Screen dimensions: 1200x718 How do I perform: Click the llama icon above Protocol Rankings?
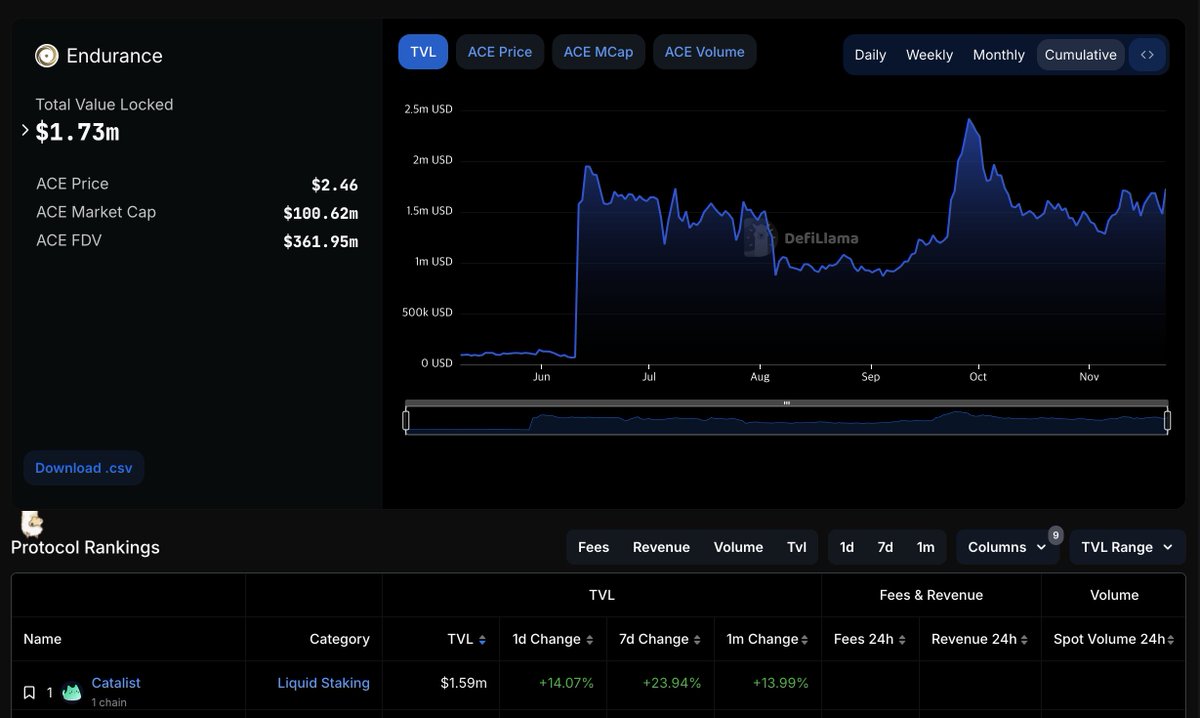pos(31,523)
